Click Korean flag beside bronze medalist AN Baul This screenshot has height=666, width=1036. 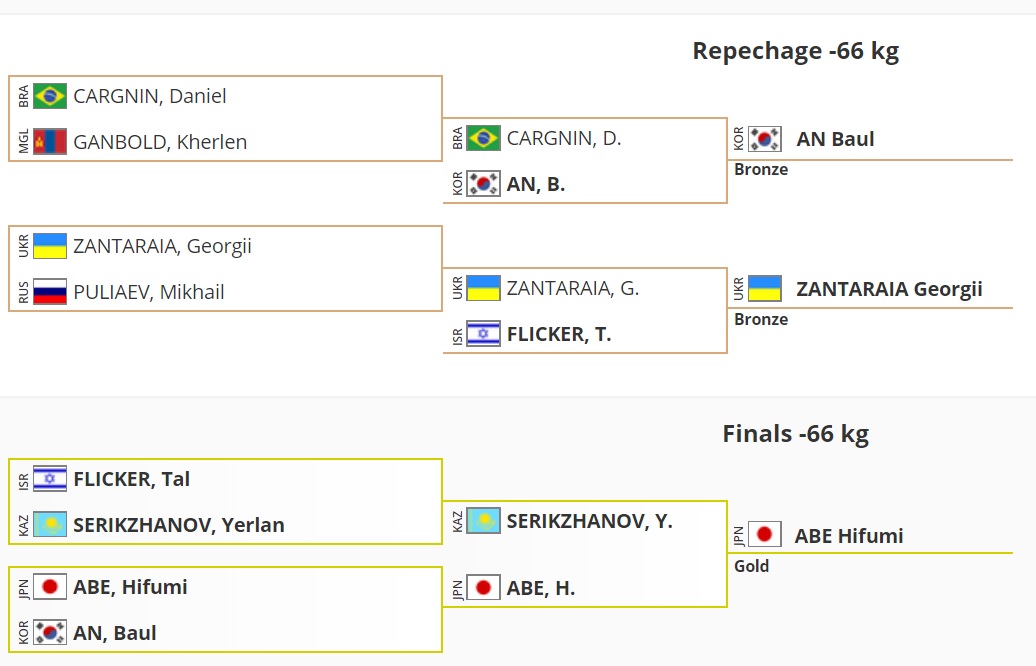(765, 139)
